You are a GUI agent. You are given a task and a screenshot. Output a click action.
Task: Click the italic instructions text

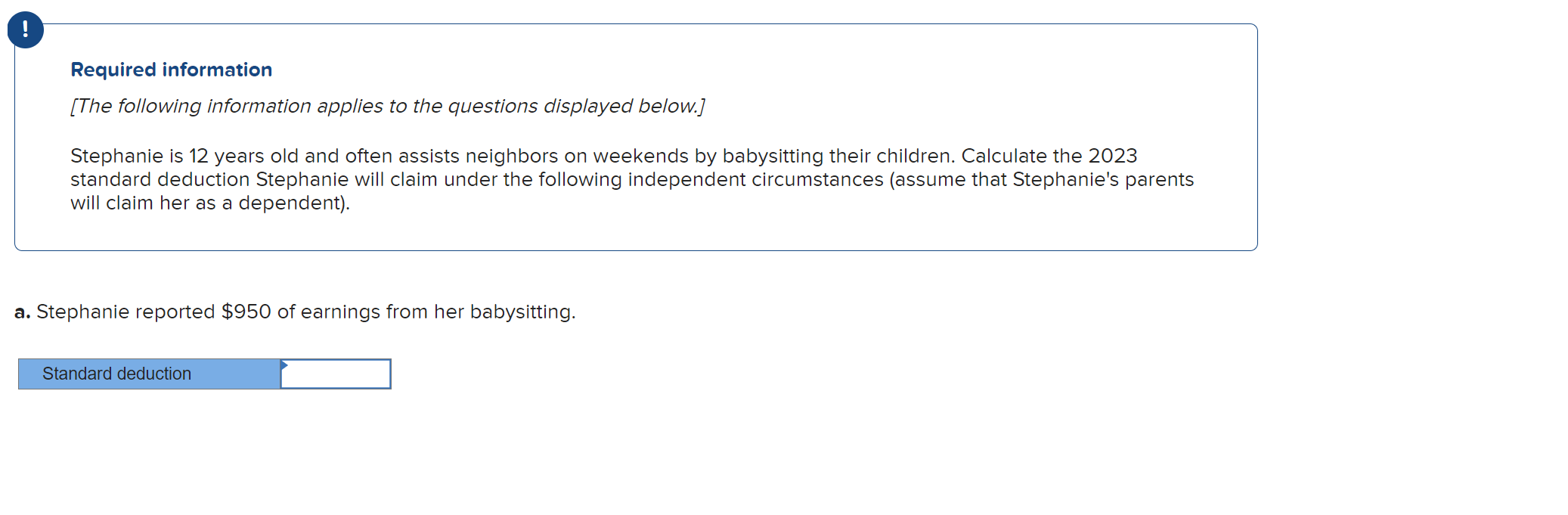point(386,106)
